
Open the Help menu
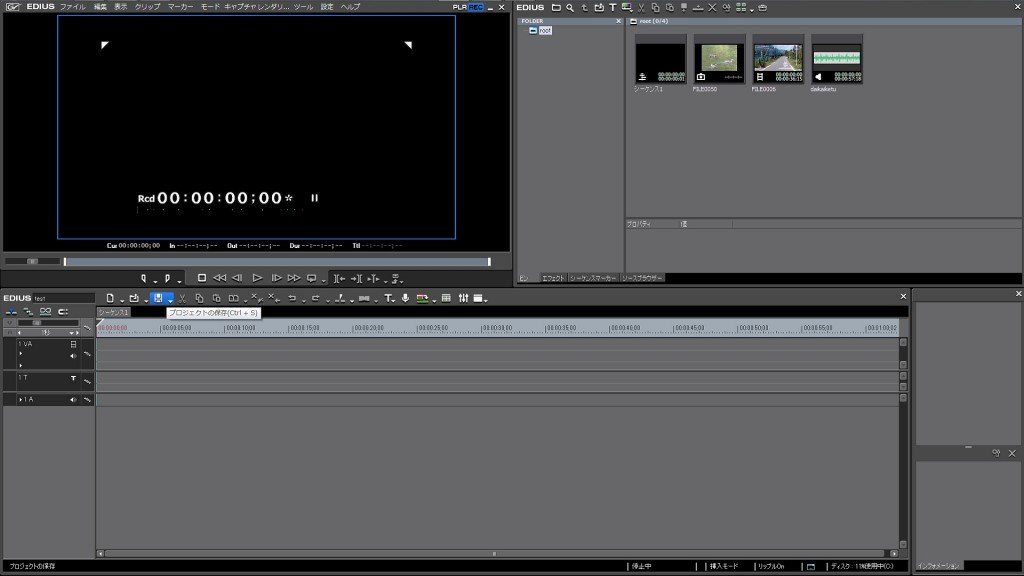(x=350, y=7)
